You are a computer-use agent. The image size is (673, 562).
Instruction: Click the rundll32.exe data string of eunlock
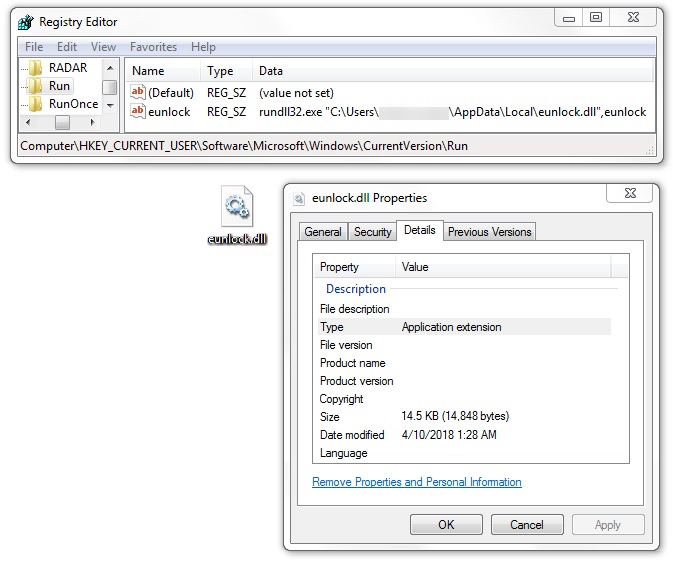[x=452, y=112]
